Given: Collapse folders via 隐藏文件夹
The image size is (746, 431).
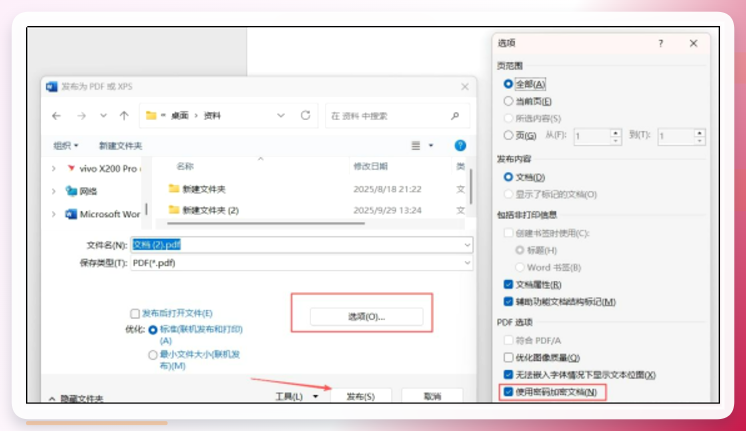Looking at the screenshot, I should click(x=76, y=399).
